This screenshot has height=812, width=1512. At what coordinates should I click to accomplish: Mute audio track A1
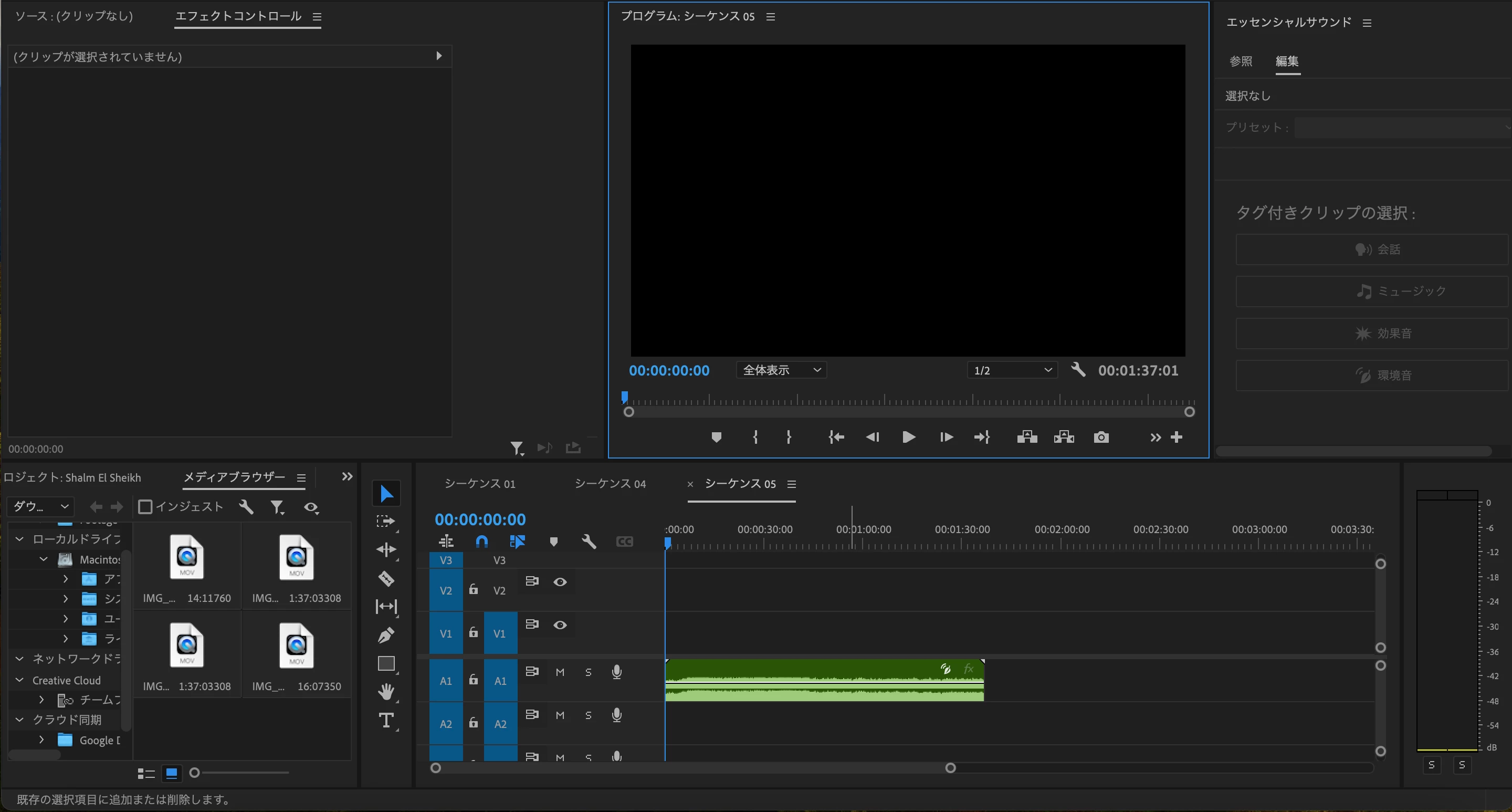point(560,672)
